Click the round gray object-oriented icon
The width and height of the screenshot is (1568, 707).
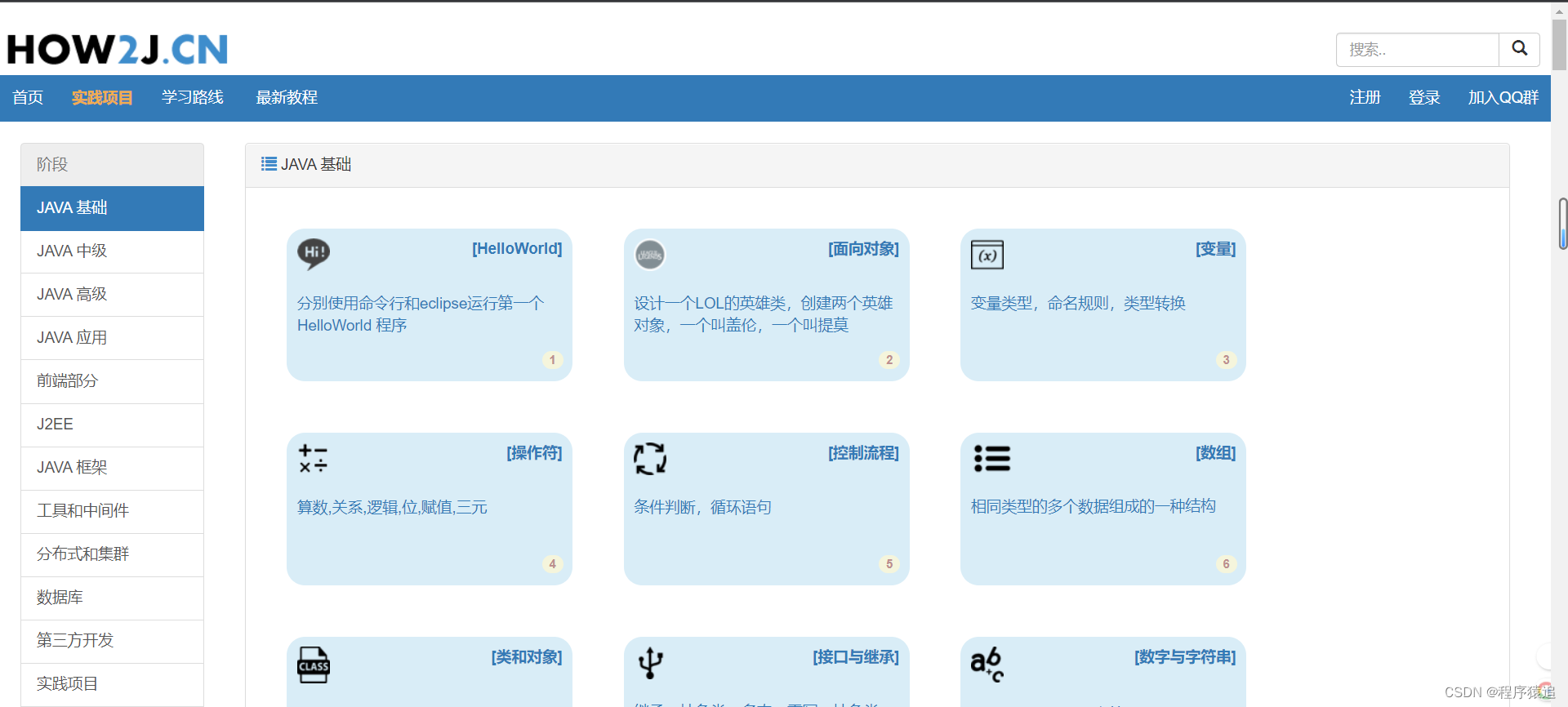click(650, 255)
